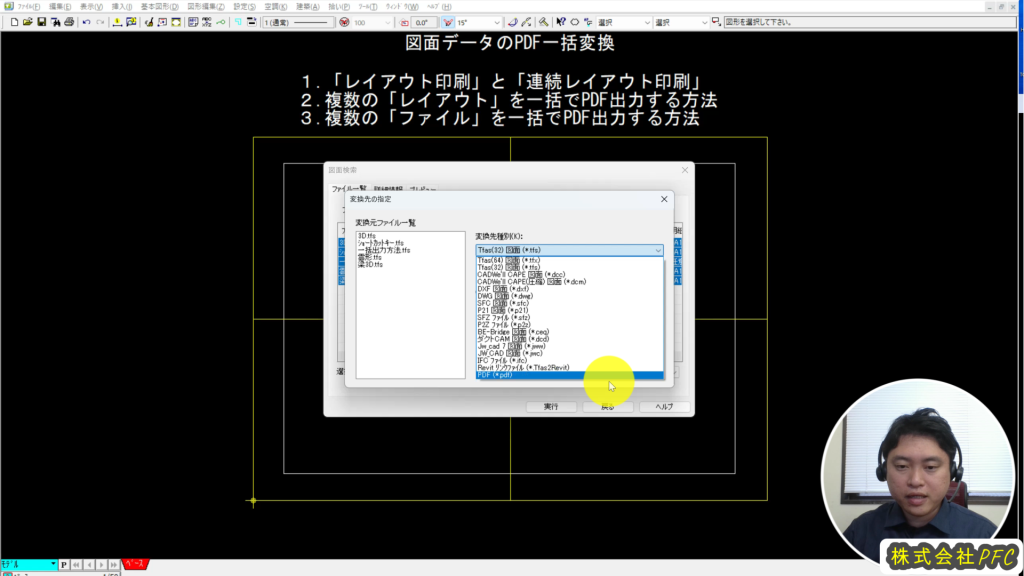Screen dimensions: 1024x576
Task: Click the Save floppy disk icon
Action: [41, 22]
